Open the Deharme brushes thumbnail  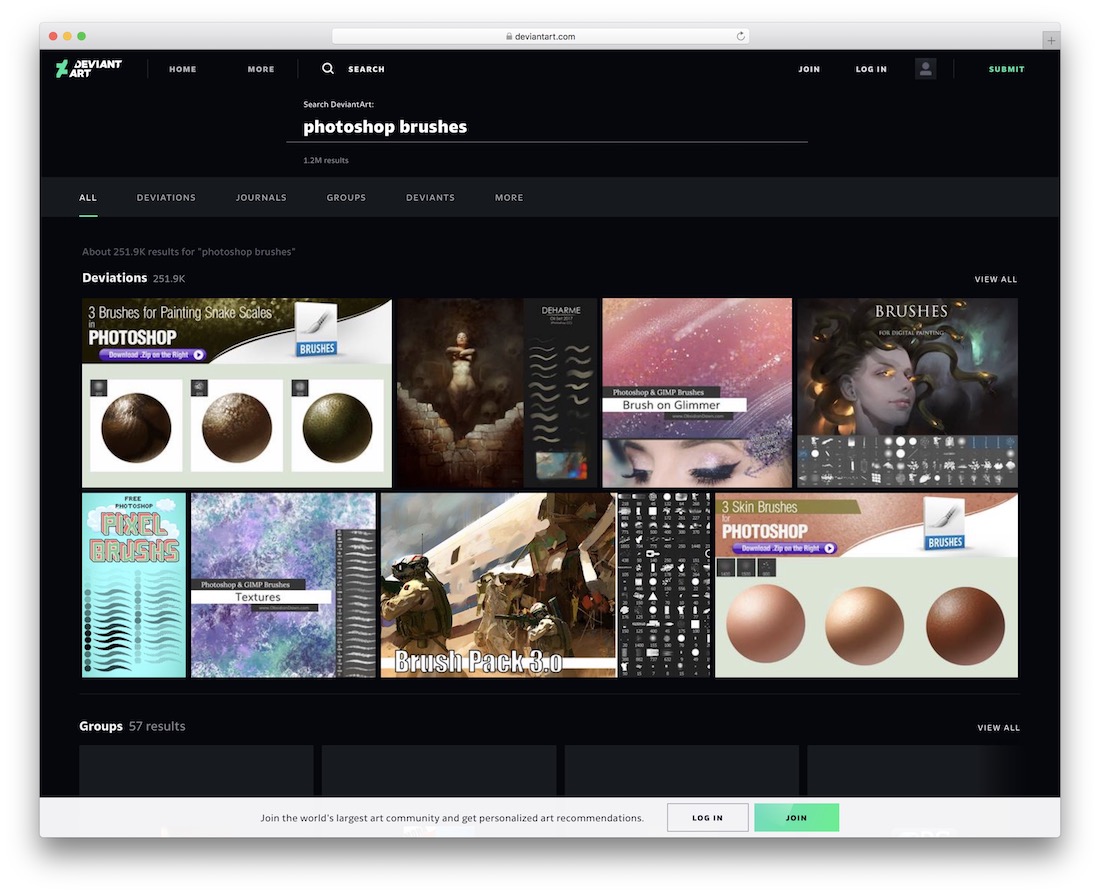click(497, 393)
